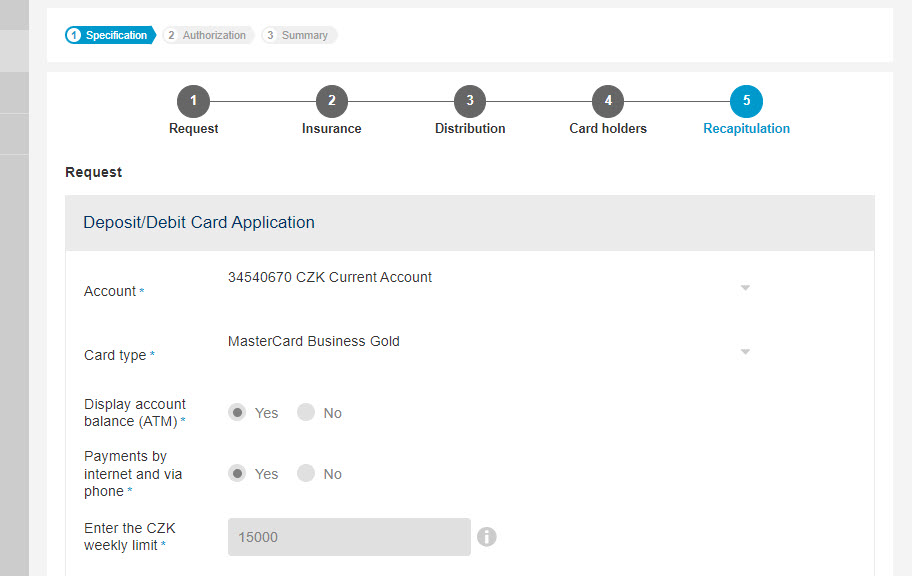Open step 3 Distribution circle
The image size is (912, 576).
tap(470, 101)
